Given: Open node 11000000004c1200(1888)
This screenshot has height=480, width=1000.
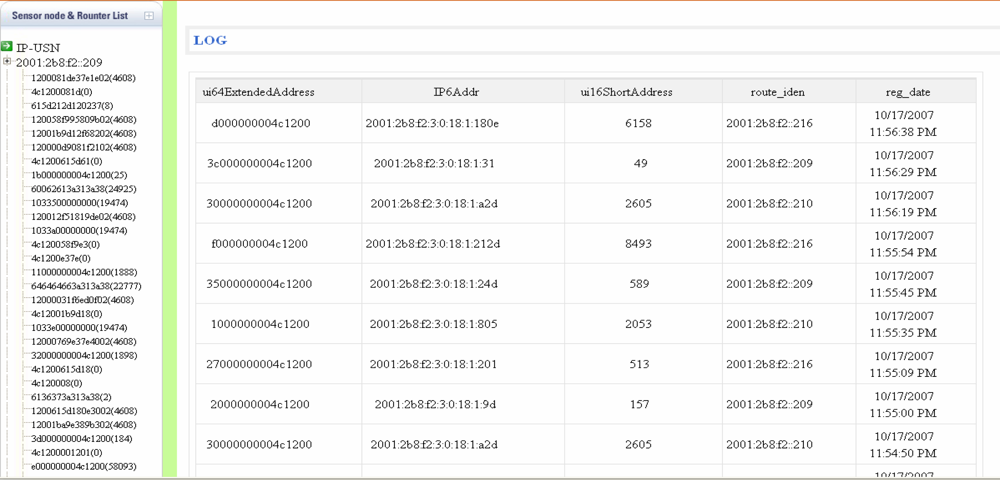Looking at the screenshot, I should tap(84, 272).
